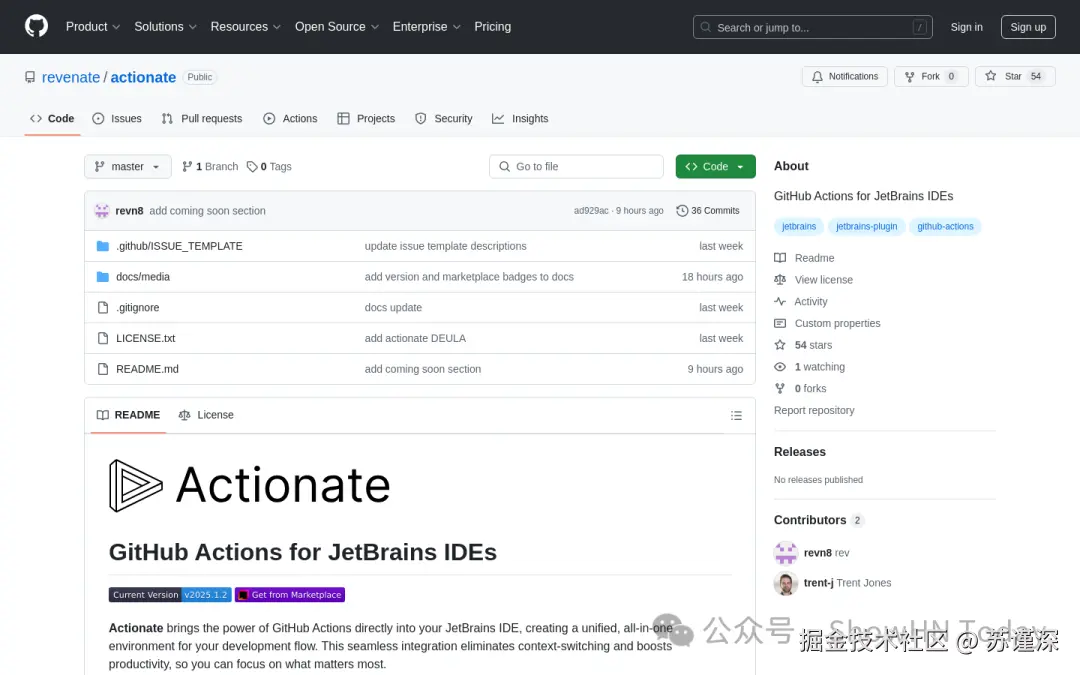Expand the Solutions menu
Screen dimensions: 1080x675
coord(165,27)
